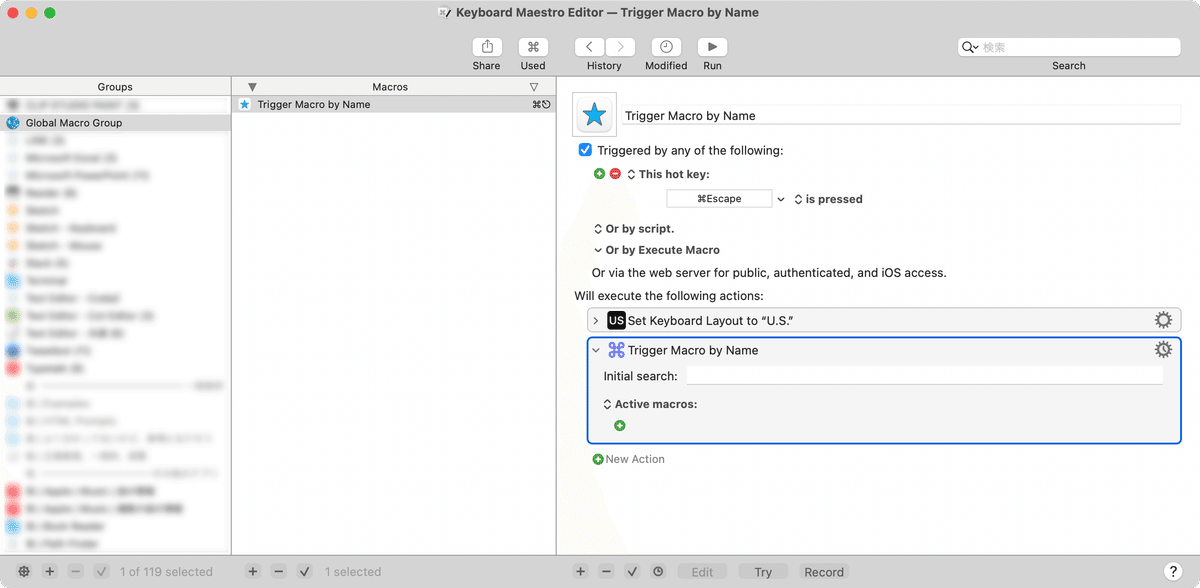This screenshot has height=588, width=1200.
Task: Click the Edit button
Action: (702, 572)
